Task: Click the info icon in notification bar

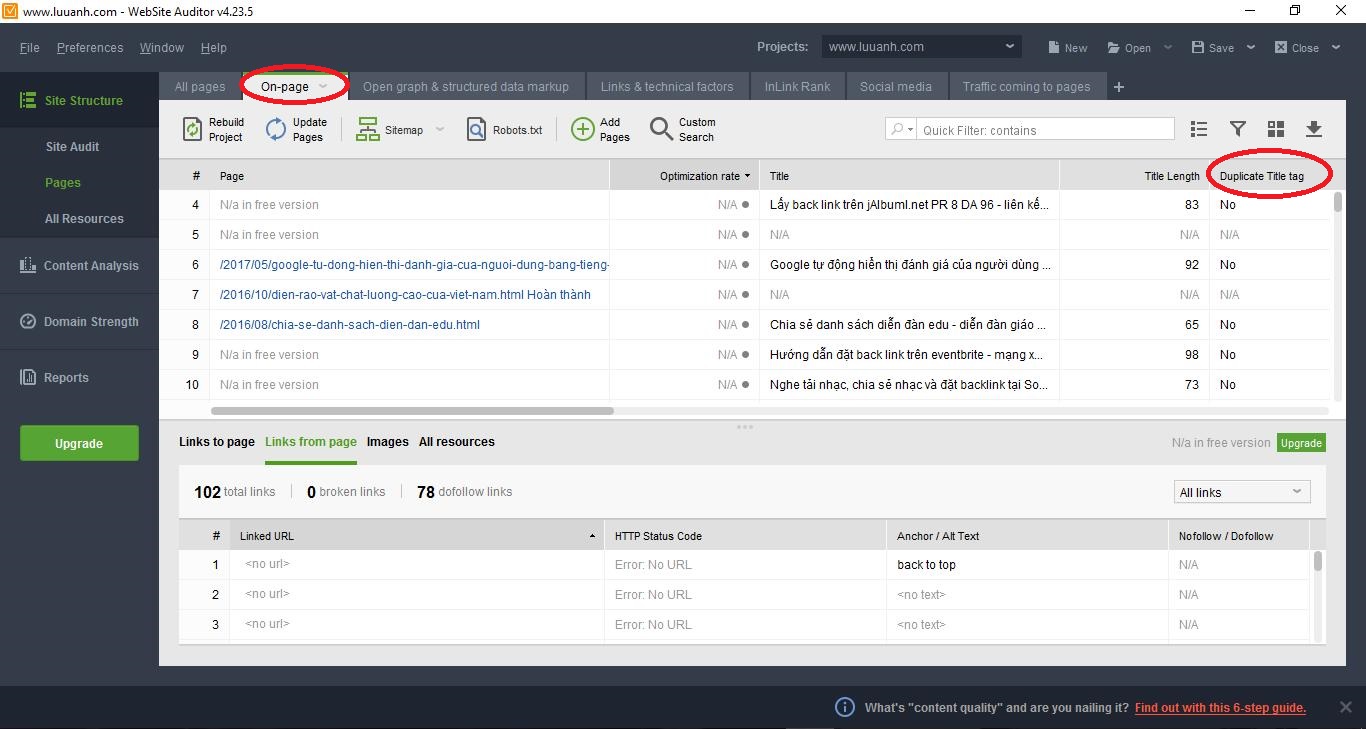Action: [845, 707]
